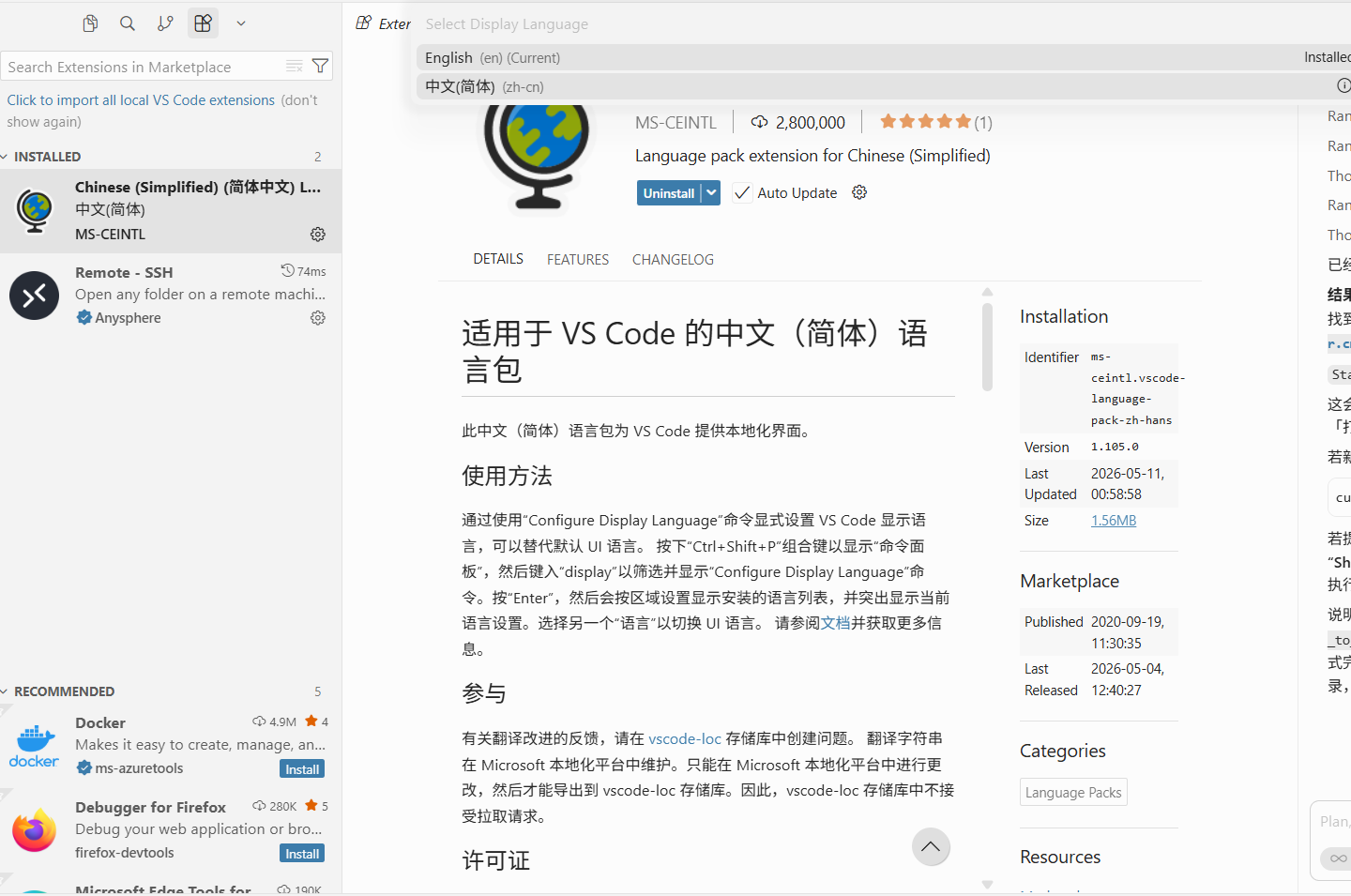Switch to the FEATURES tab
The width and height of the screenshot is (1351, 896).
[x=578, y=260]
